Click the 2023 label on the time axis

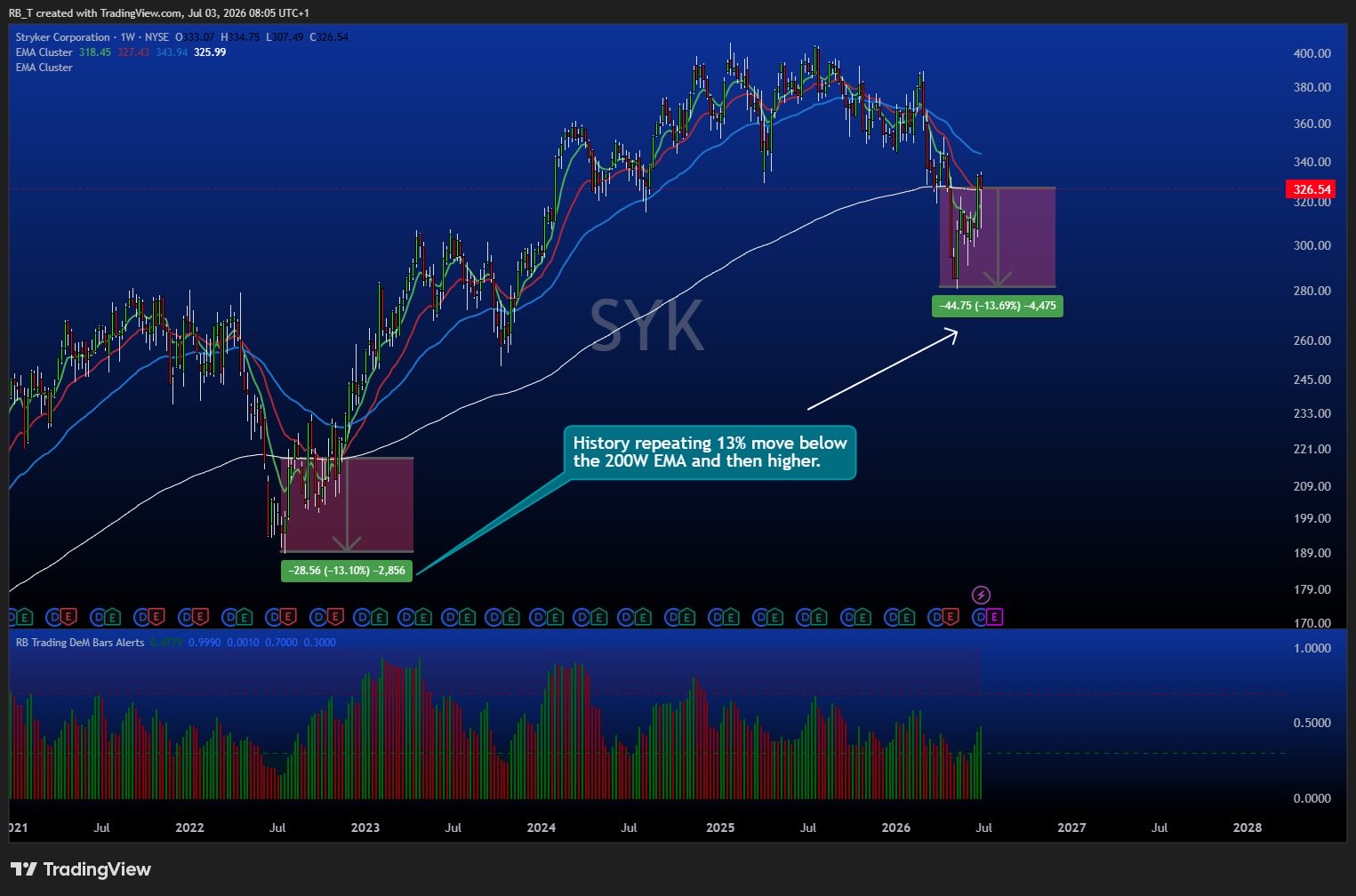[365, 828]
